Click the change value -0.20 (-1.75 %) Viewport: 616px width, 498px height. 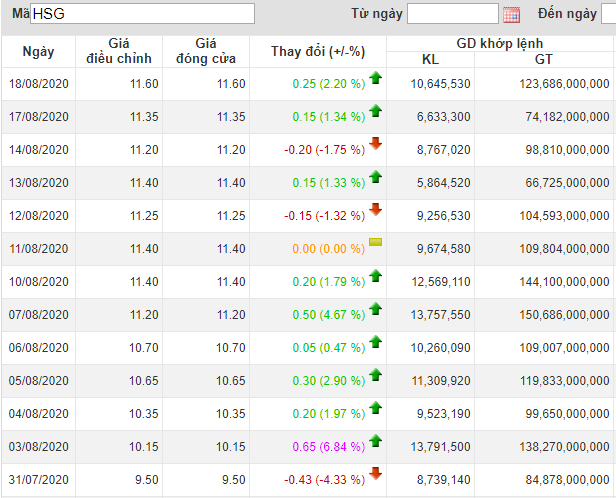point(324,150)
